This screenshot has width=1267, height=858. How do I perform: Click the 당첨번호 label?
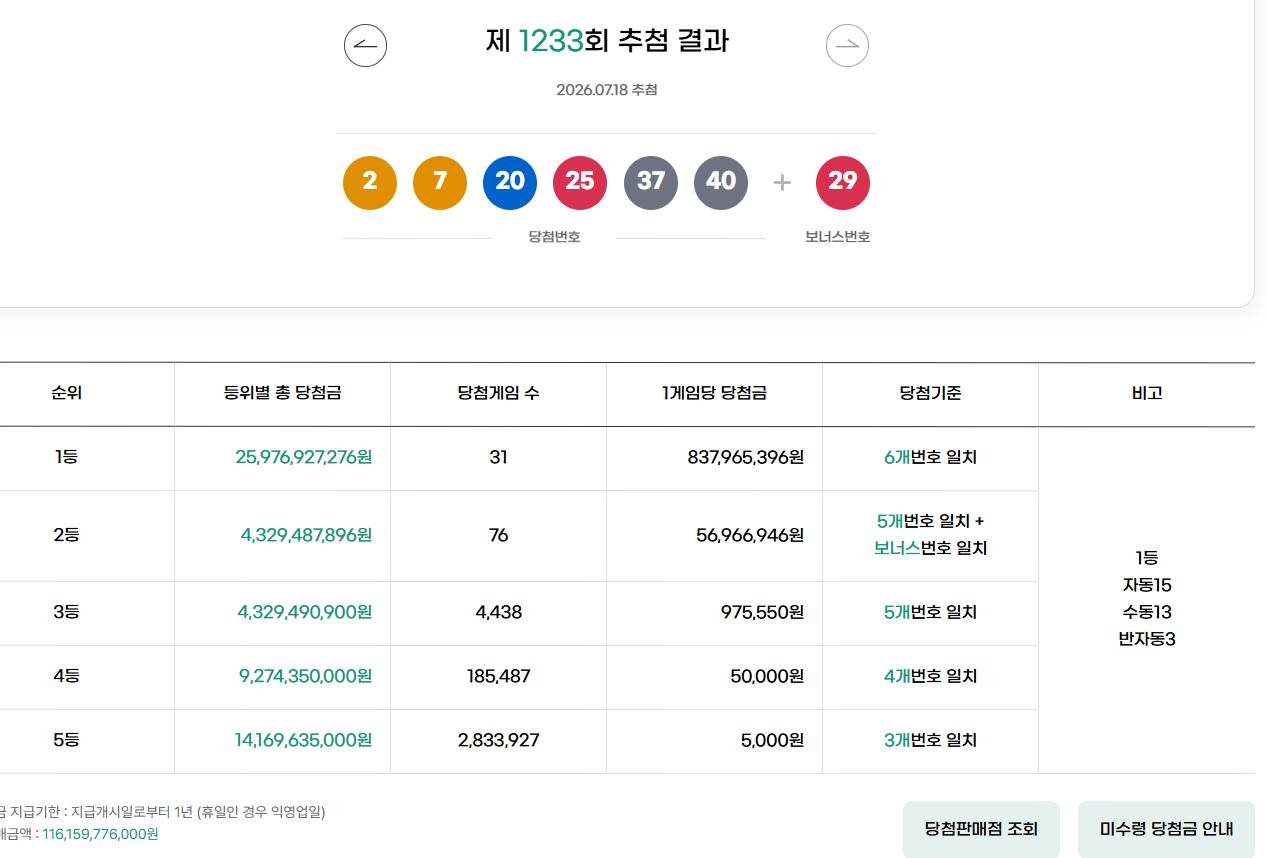coord(554,238)
